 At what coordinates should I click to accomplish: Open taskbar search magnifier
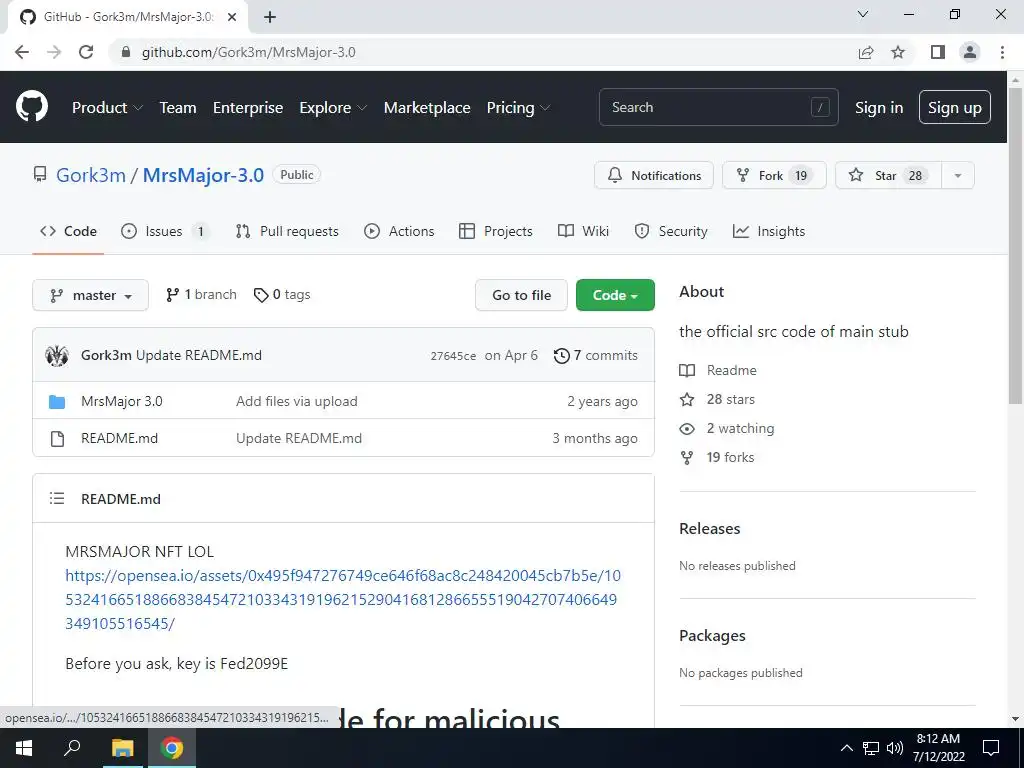click(72, 748)
